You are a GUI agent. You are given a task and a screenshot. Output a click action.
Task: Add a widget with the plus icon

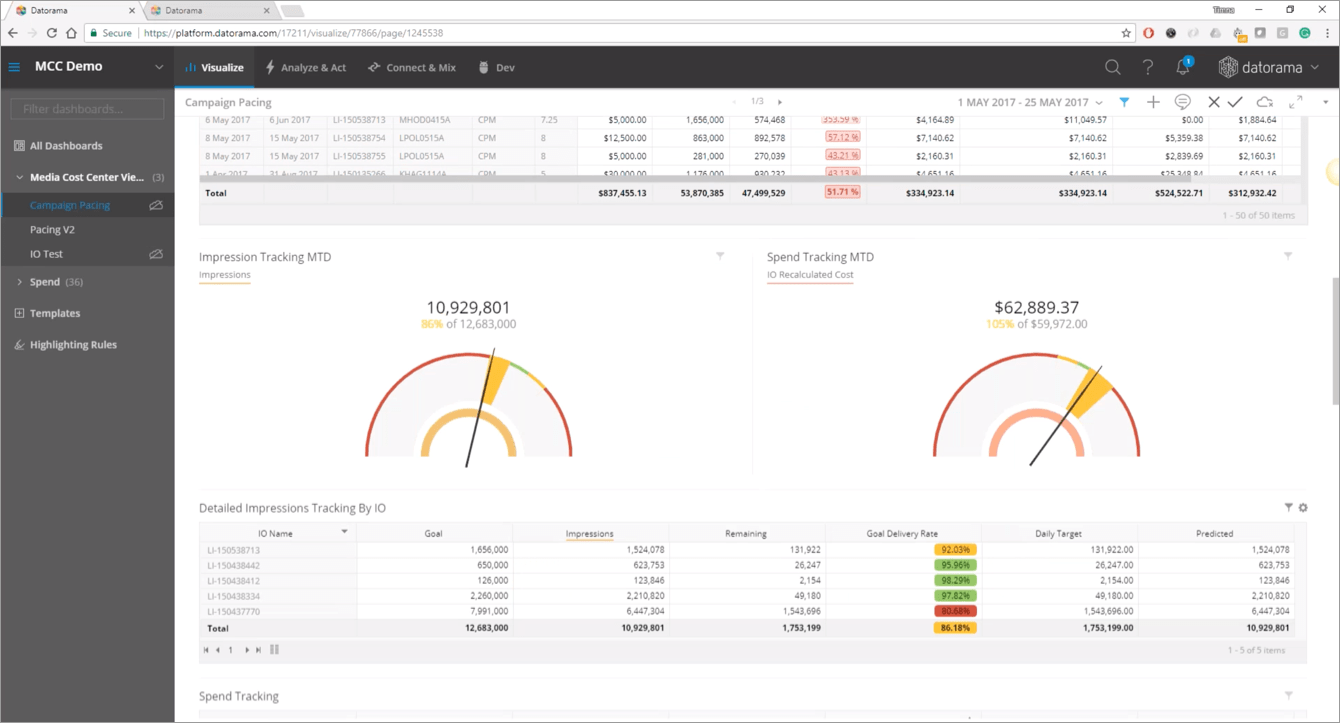(x=1153, y=102)
